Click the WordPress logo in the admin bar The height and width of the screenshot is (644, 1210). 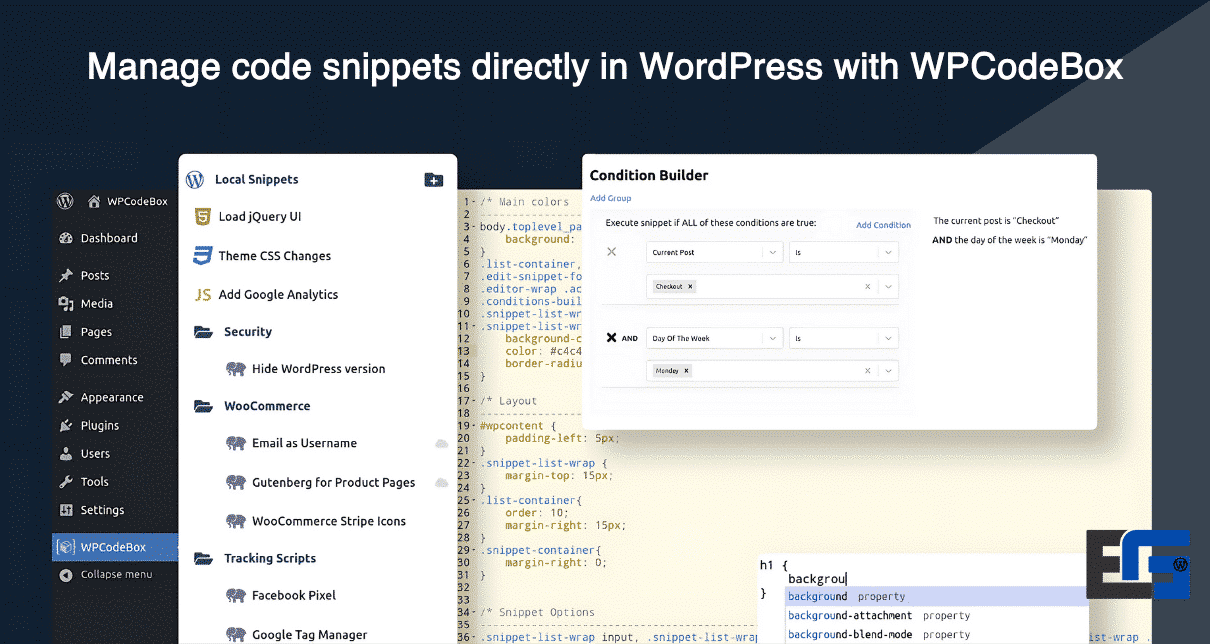[66, 201]
